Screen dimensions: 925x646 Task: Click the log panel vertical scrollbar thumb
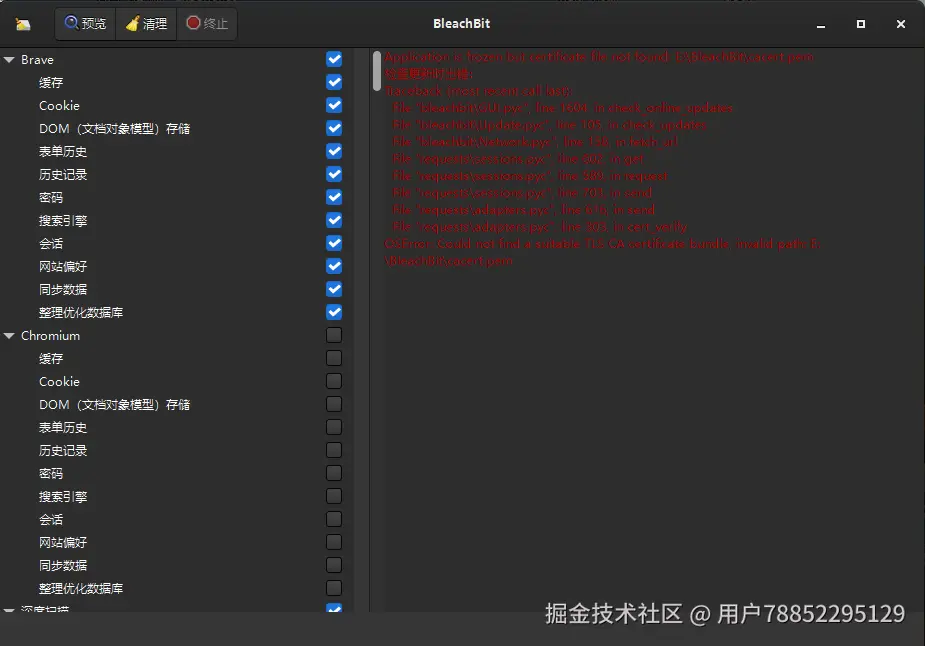point(377,71)
